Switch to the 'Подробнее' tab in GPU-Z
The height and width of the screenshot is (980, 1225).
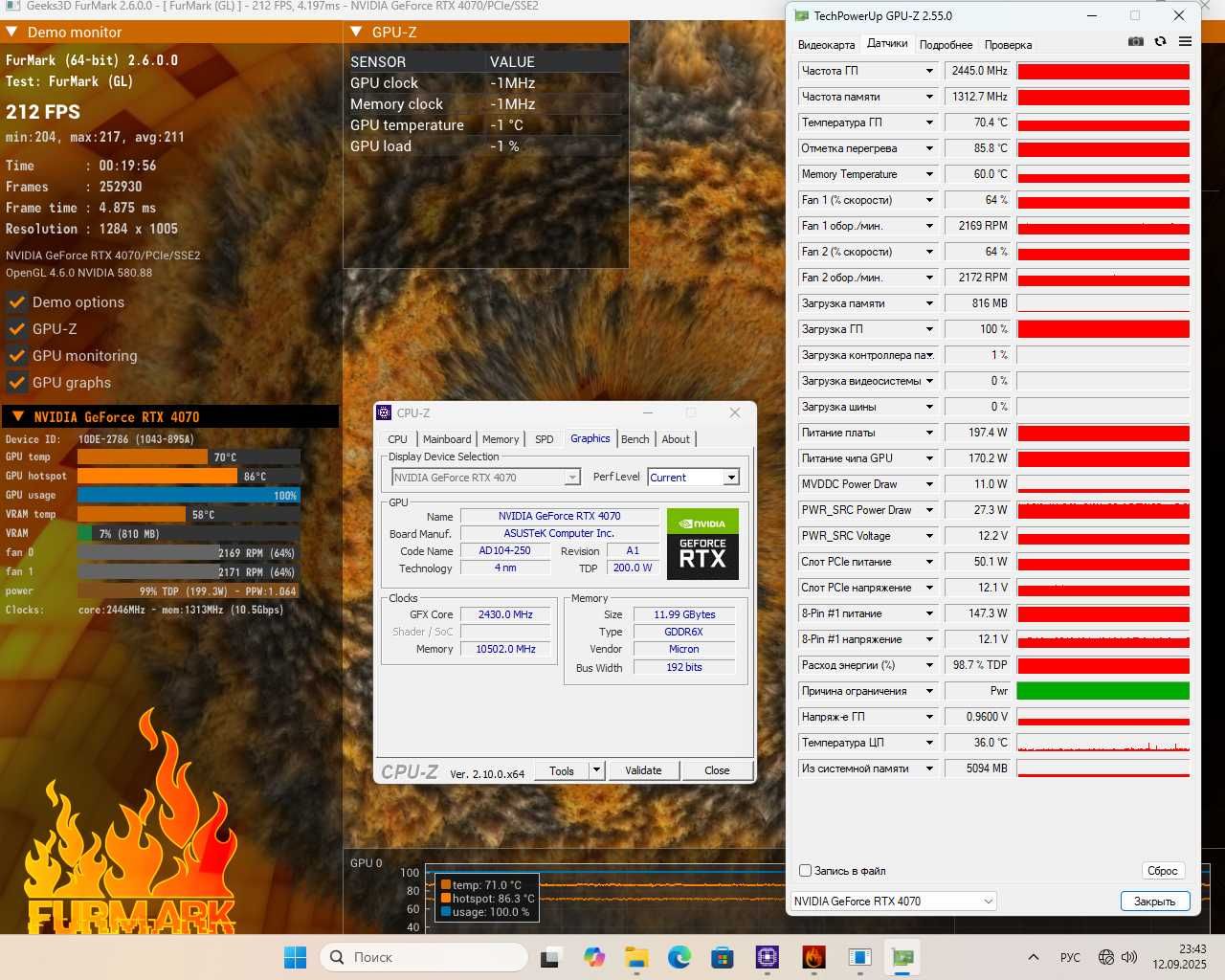946,45
